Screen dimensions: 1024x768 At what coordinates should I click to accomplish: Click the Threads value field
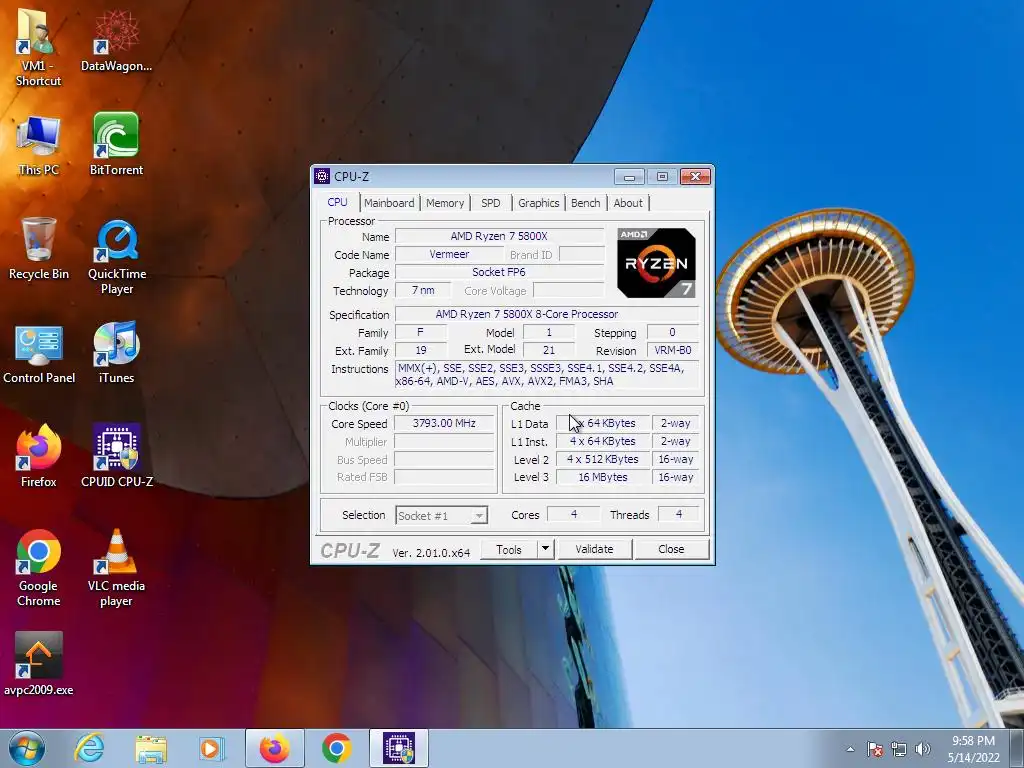[679, 515]
